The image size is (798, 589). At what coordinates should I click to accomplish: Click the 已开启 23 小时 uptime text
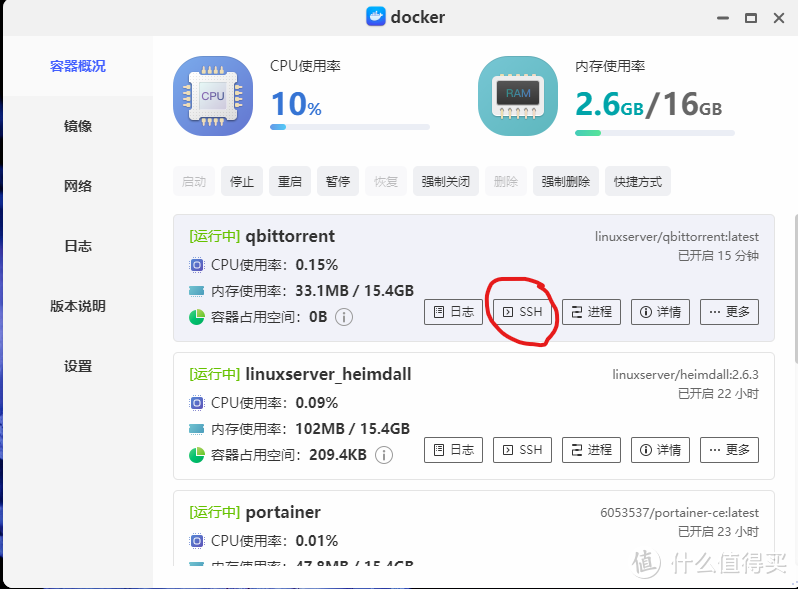[x=718, y=531]
